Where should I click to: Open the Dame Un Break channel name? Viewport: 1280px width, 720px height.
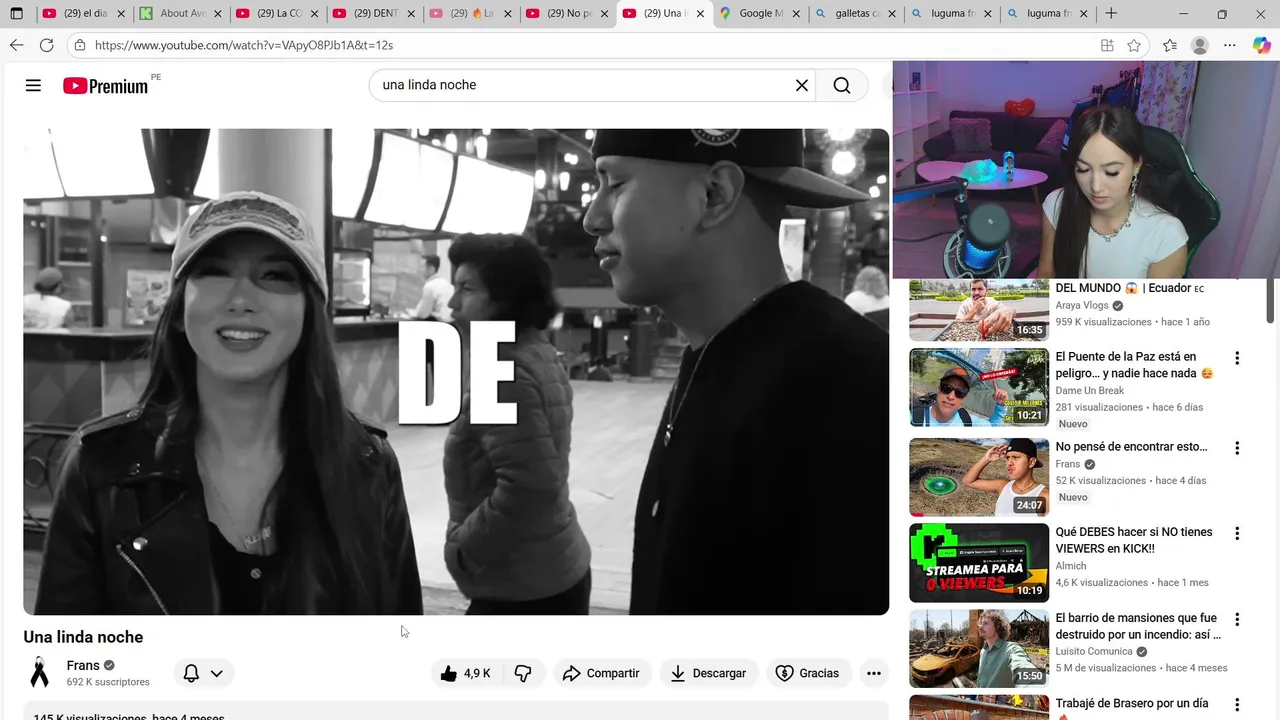tap(1090, 391)
